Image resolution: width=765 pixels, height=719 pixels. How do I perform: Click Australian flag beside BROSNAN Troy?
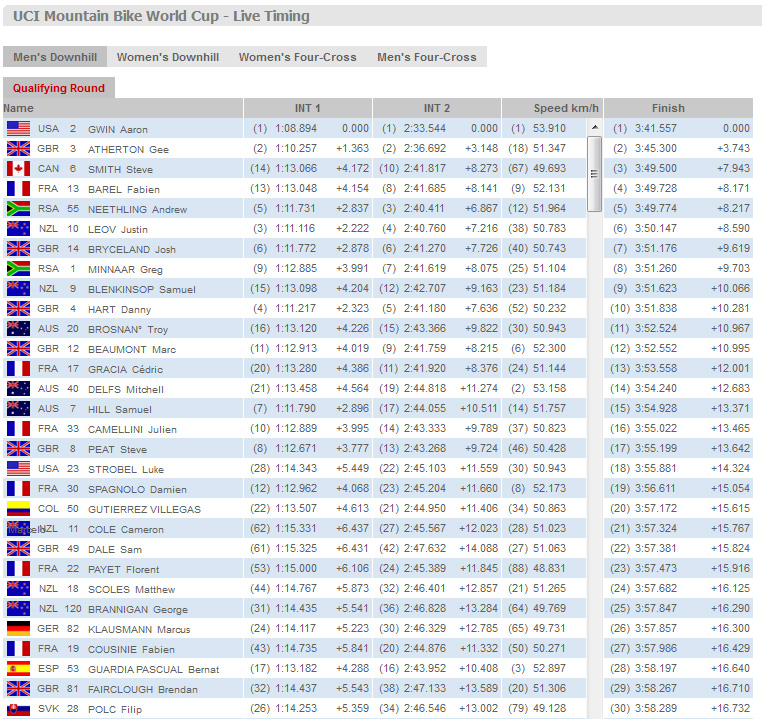tap(19, 329)
